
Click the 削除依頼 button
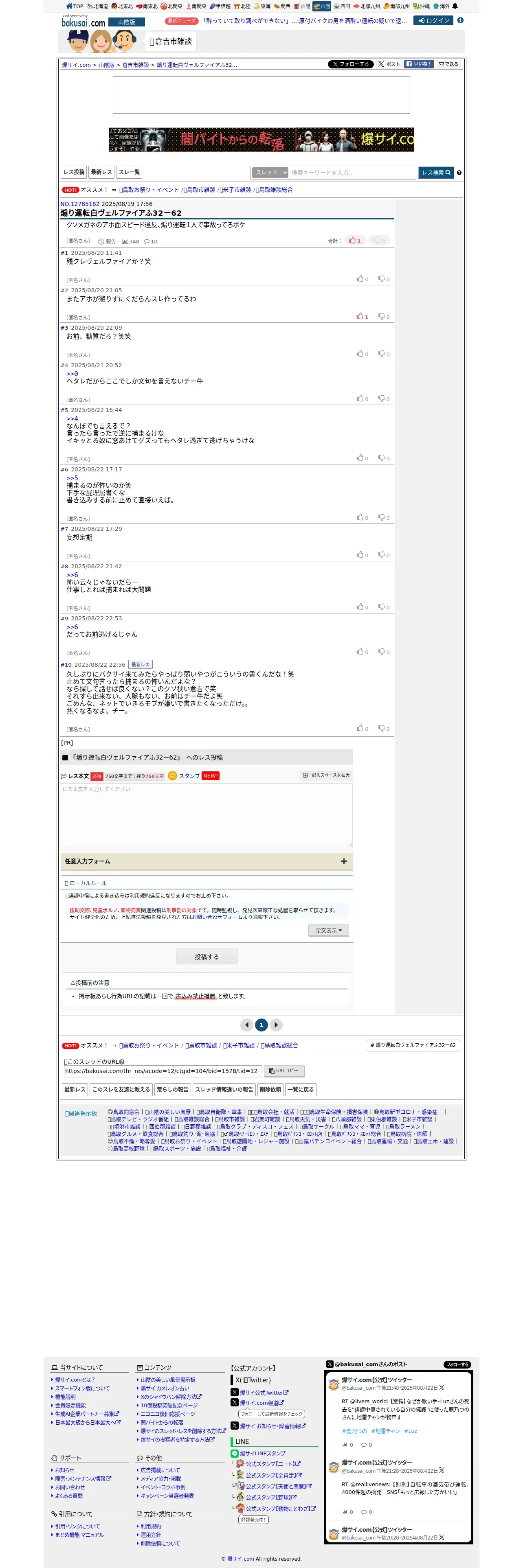click(x=270, y=1090)
